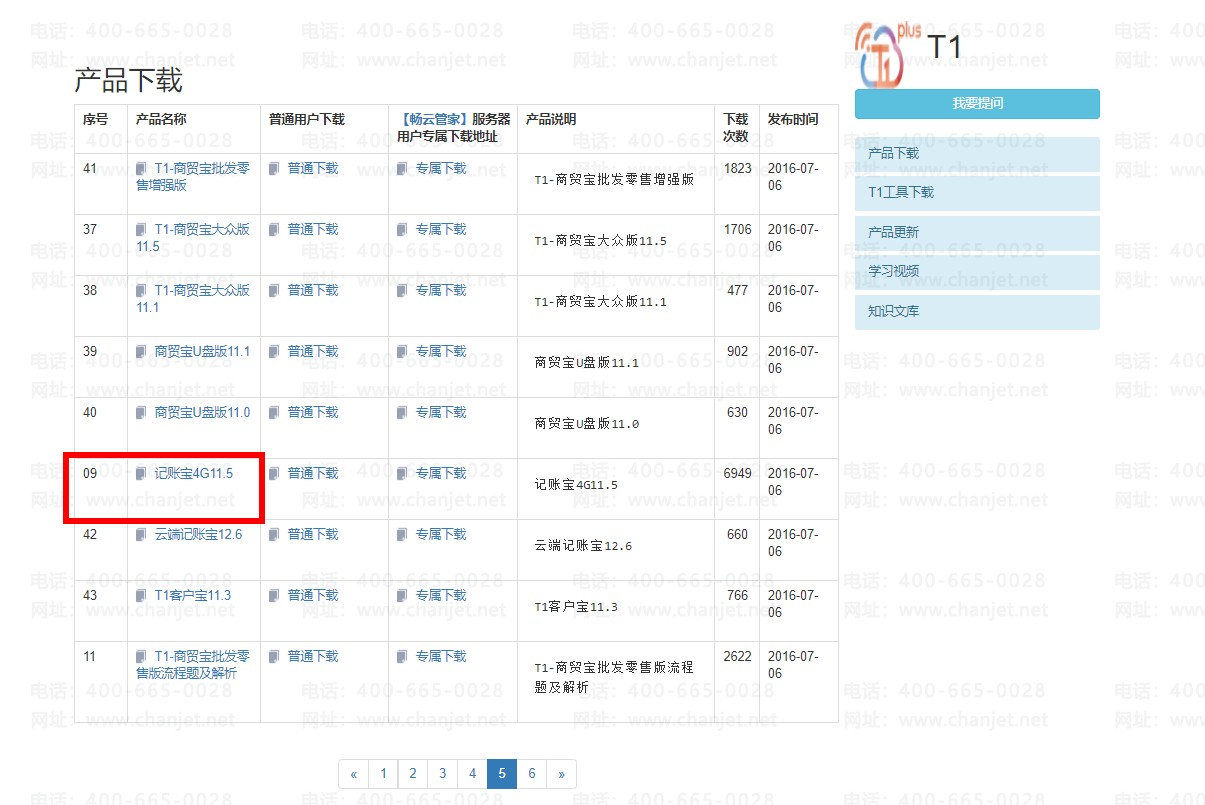Jump to page 6 in pagination
This screenshot has width=1205, height=805.
[x=532, y=774]
